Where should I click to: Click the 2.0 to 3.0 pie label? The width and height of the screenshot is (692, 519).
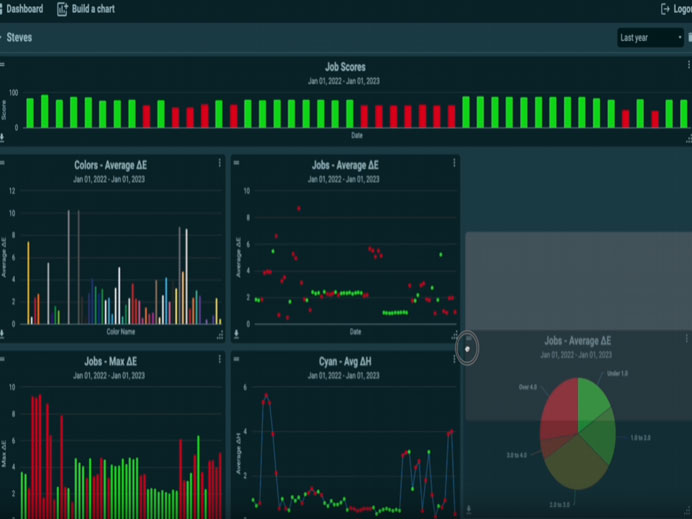tap(559, 504)
